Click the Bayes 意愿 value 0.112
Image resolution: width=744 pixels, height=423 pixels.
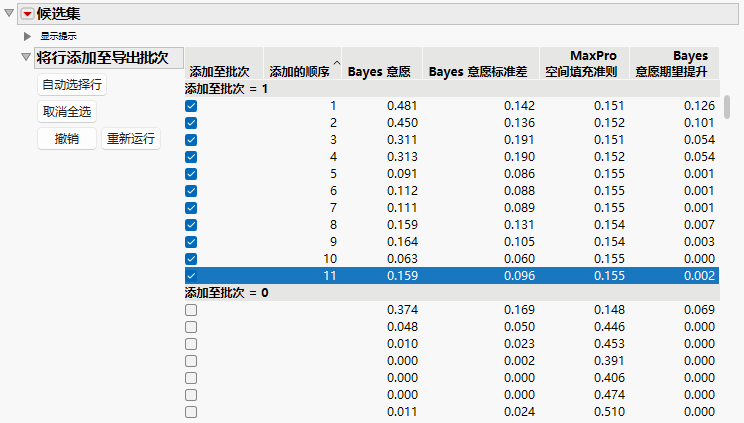coord(402,191)
